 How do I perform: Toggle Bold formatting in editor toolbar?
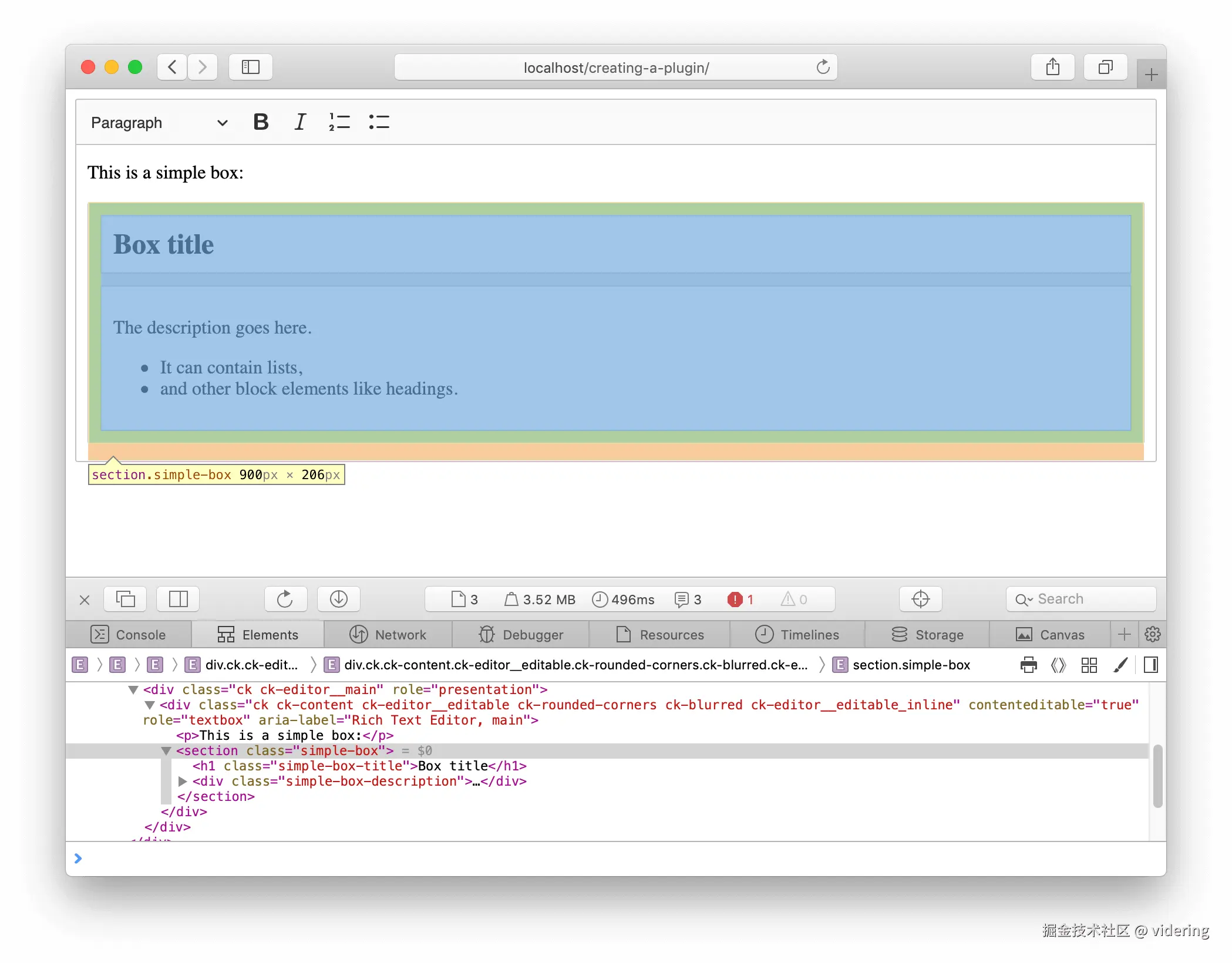[x=261, y=122]
